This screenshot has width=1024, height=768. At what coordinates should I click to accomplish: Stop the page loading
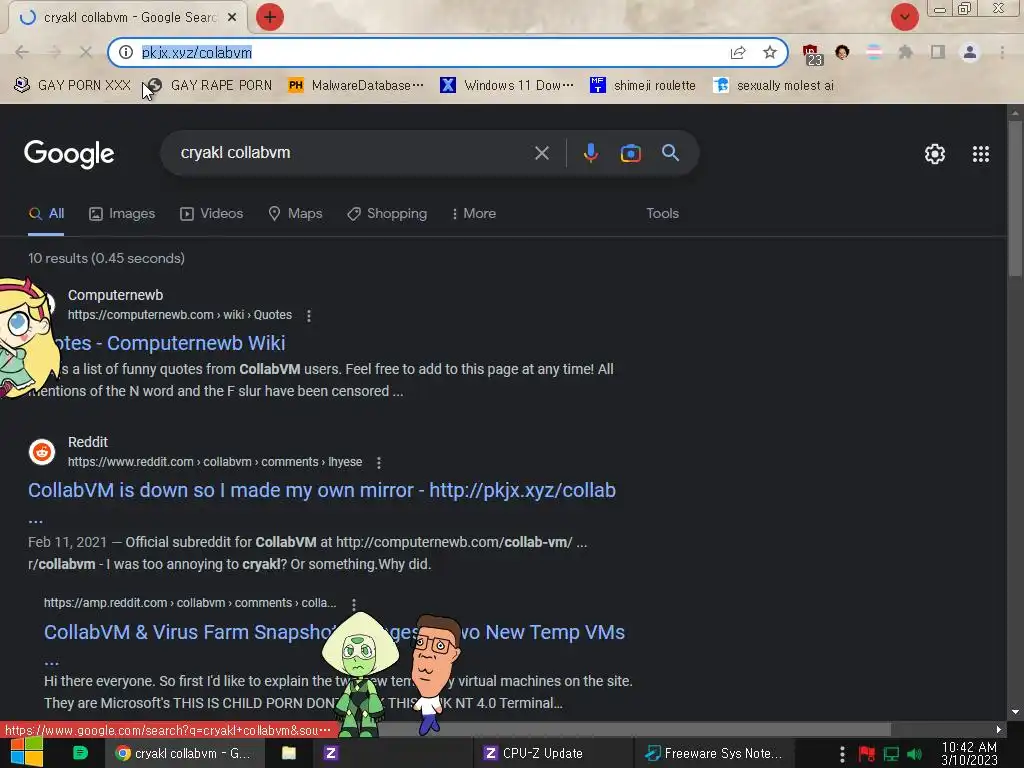pos(86,52)
